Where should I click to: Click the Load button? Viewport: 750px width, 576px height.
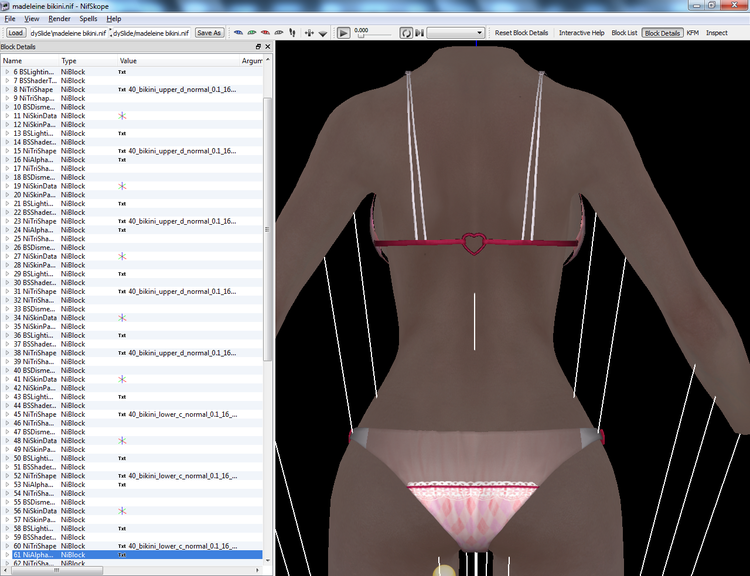point(15,33)
